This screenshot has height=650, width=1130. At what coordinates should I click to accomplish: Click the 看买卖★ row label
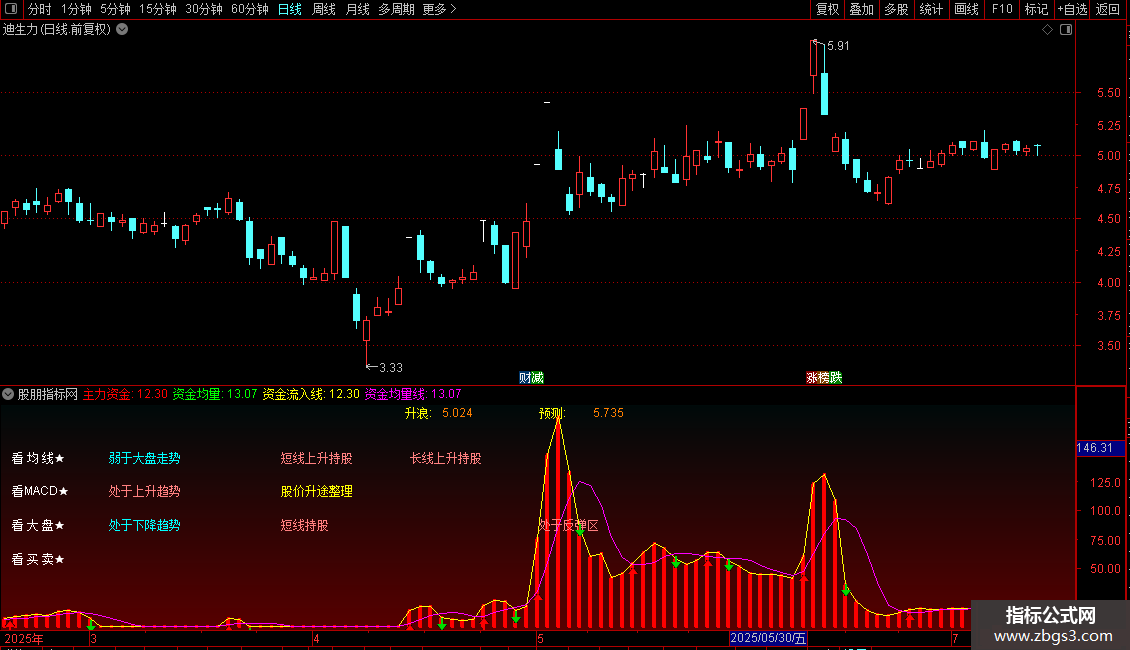point(38,559)
